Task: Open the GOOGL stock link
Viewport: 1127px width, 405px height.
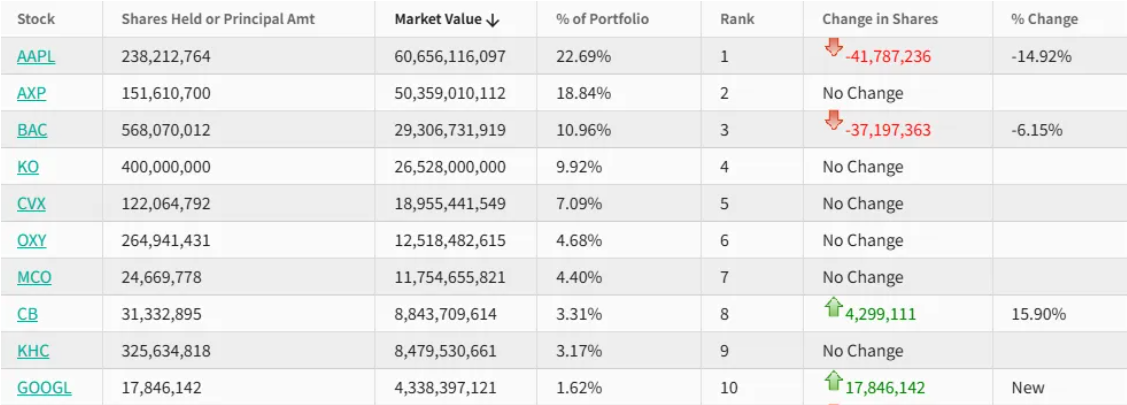Action: tap(44, 388)
